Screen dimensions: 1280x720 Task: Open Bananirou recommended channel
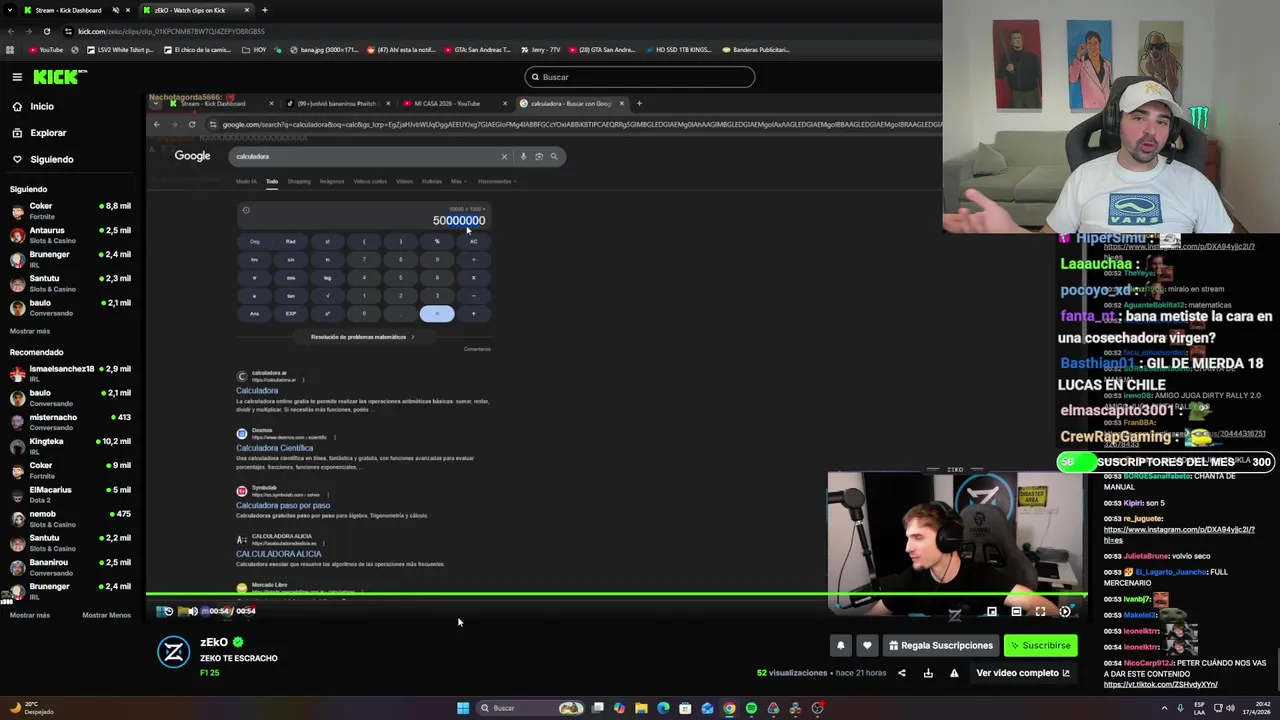(x=70, y=566)
